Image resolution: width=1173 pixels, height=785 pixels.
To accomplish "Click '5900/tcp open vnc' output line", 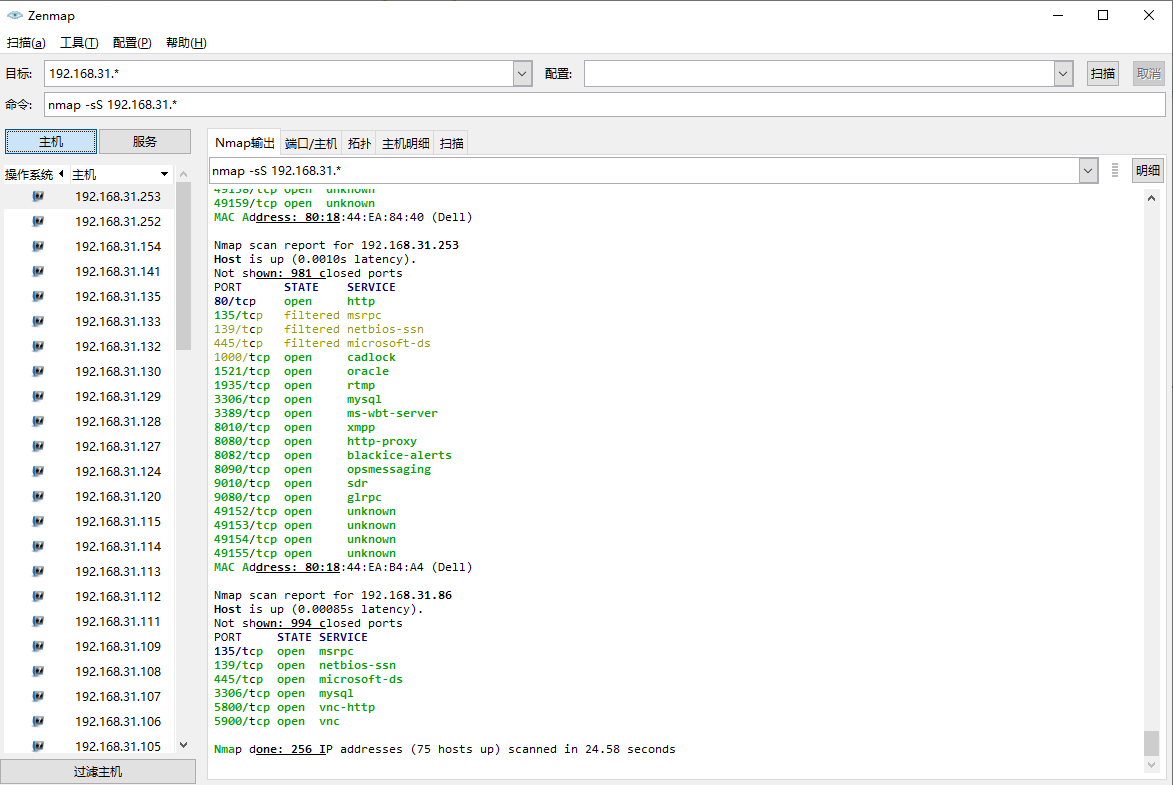I will pos(277,721).
